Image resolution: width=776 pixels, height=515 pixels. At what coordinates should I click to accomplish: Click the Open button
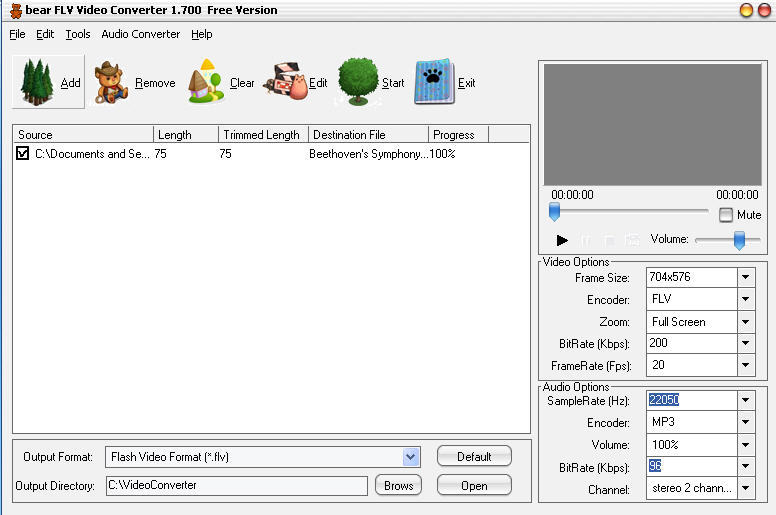(474, 485)
